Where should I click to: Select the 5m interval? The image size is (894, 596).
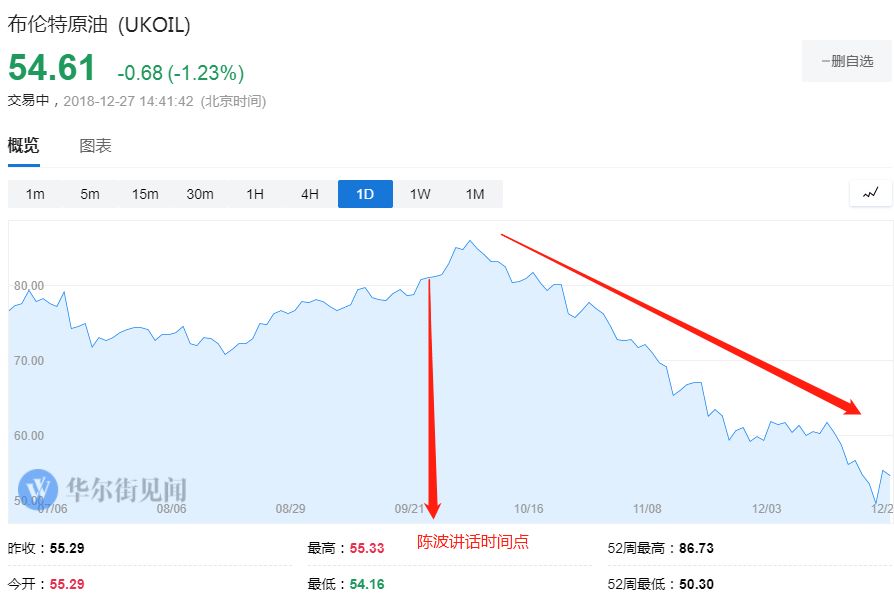pyautogui.click(x=90, y=194)
